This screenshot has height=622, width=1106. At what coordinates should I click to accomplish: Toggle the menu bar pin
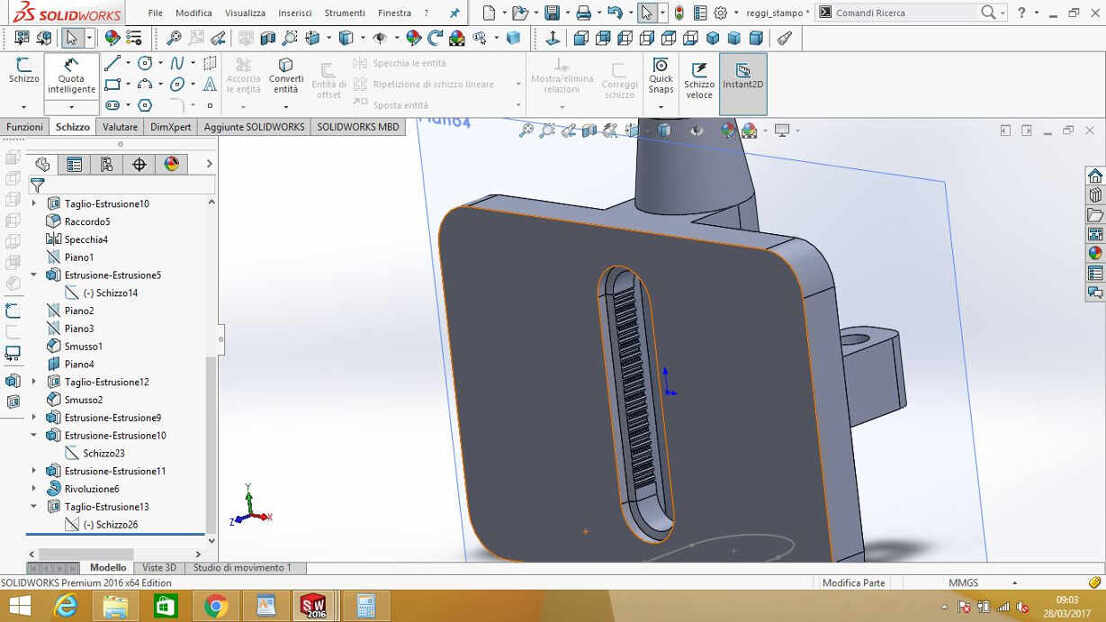[x=454, y=13]
